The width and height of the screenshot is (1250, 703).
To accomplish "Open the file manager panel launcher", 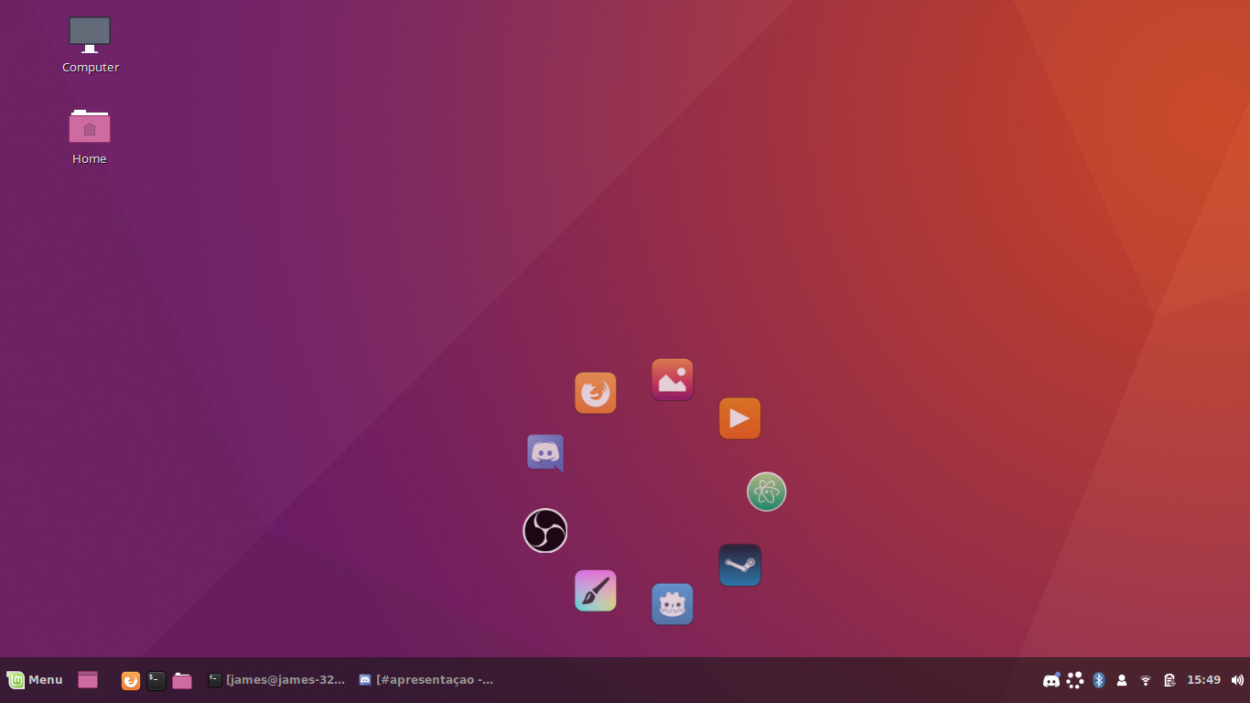I will click(182, 680).
